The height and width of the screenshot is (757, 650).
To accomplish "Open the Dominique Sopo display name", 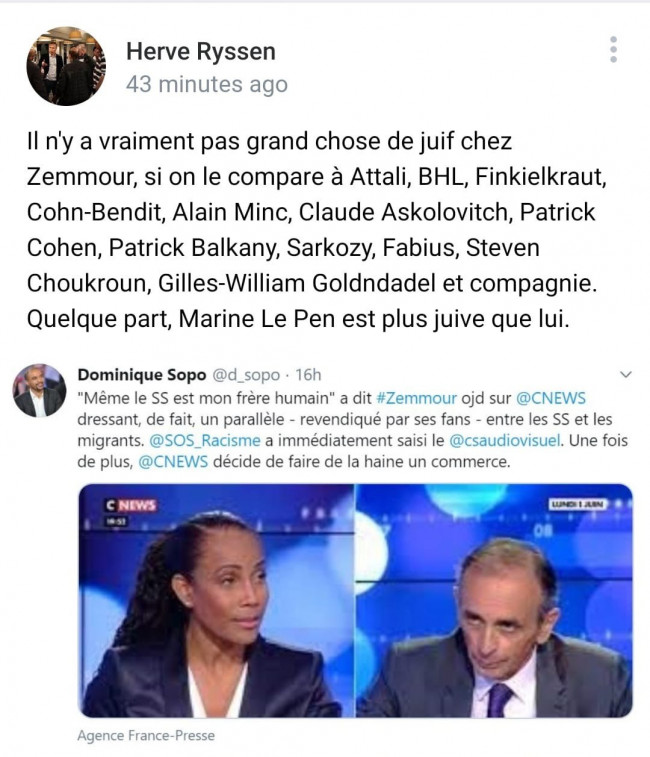I will pyautogui.click(x=142, y=375).
